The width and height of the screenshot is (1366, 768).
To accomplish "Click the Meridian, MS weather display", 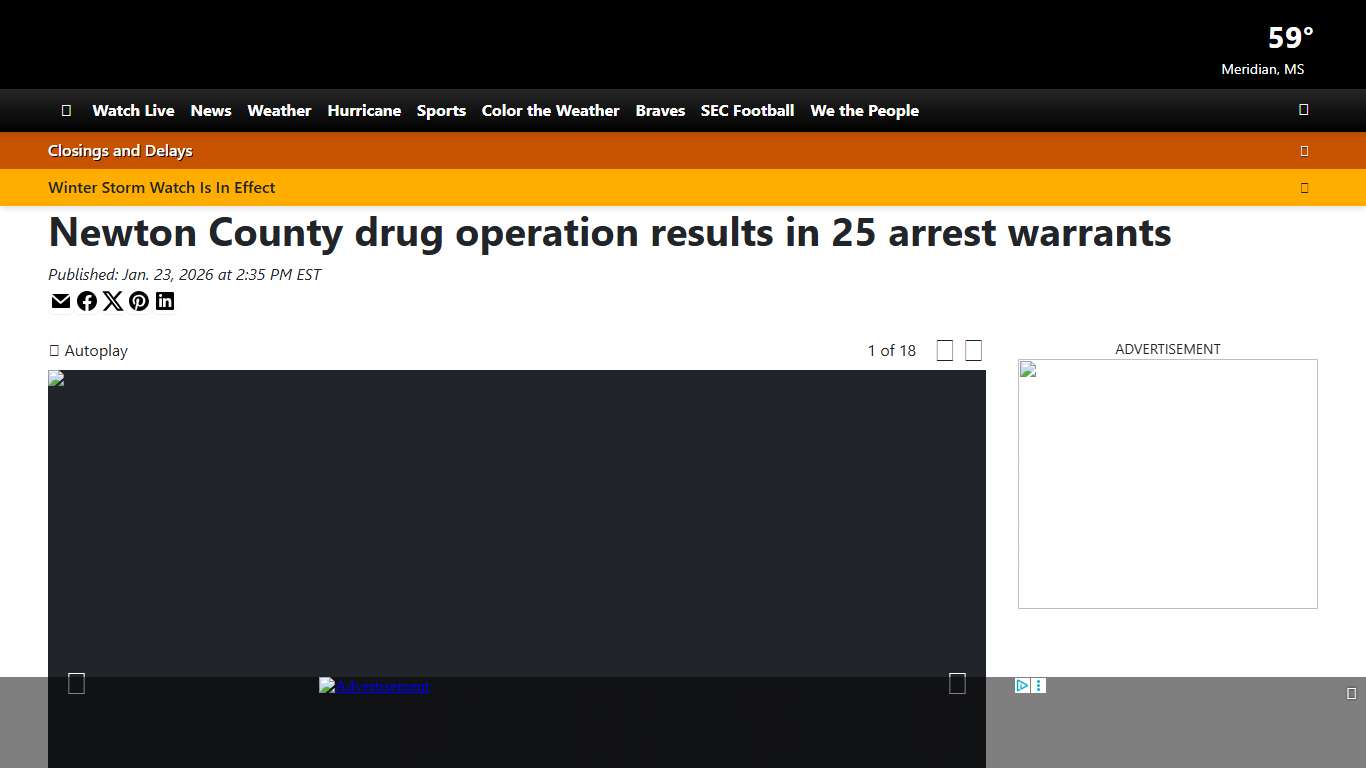I will [1262, 48].
